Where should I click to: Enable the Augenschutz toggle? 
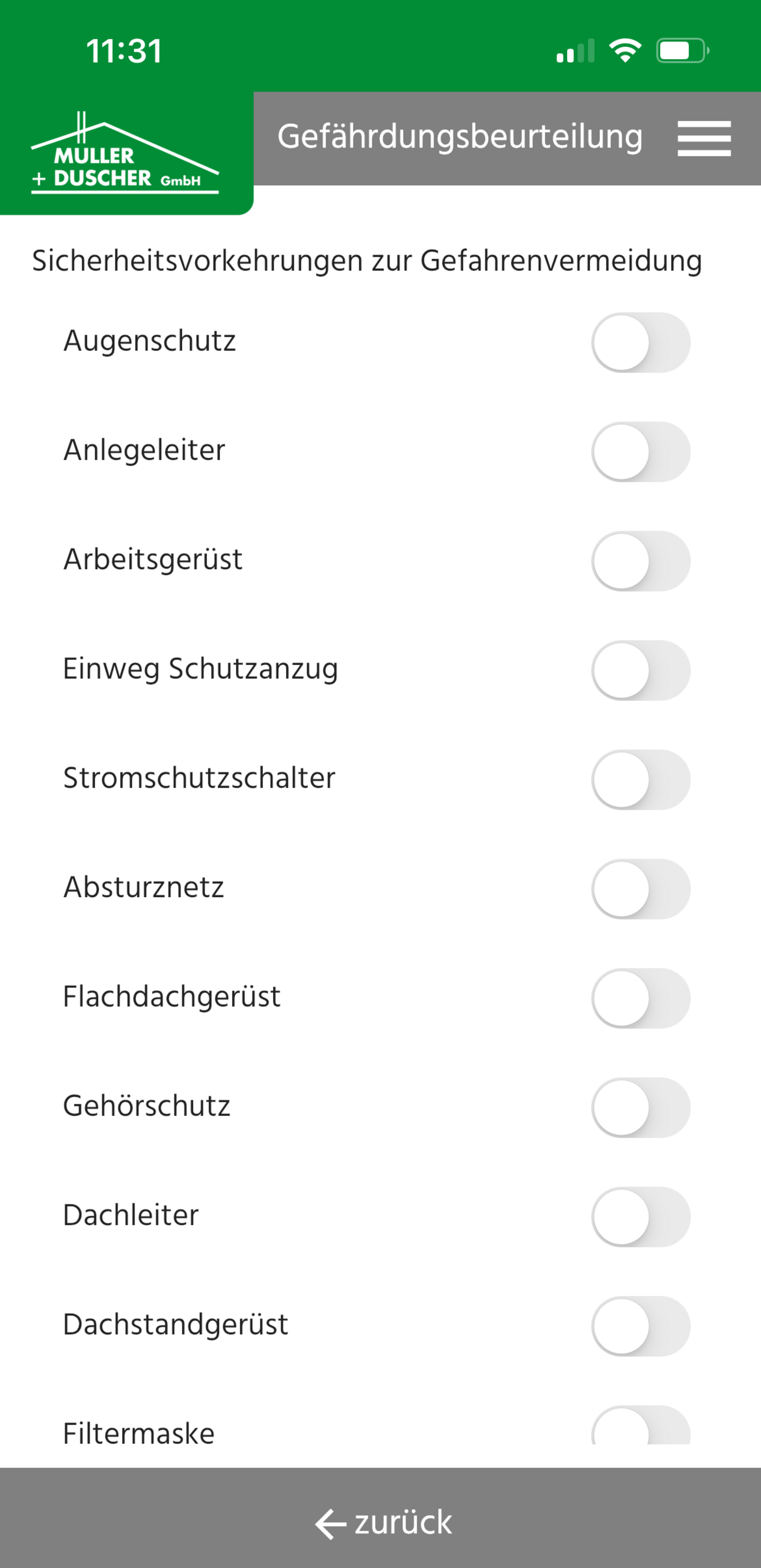tap(641, 343)
